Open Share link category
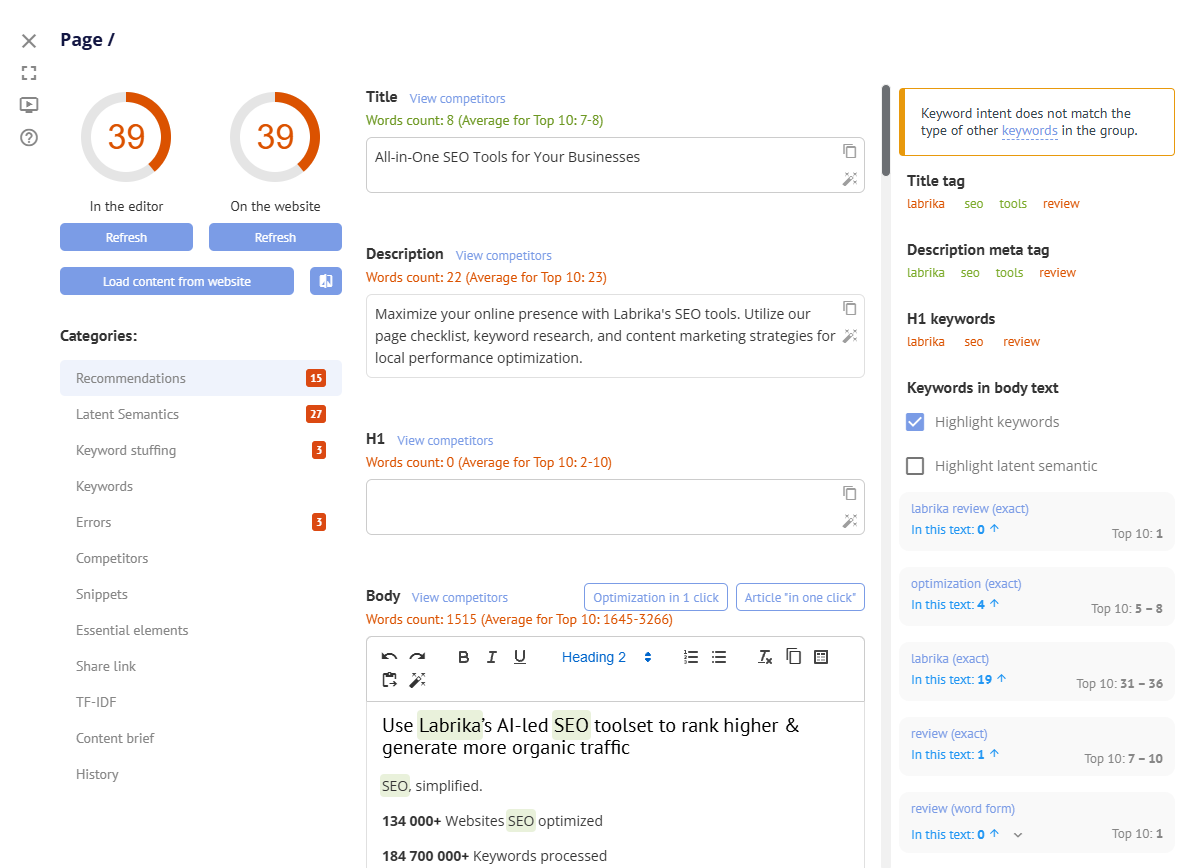 pyautogui.click(x=201, y=666)
